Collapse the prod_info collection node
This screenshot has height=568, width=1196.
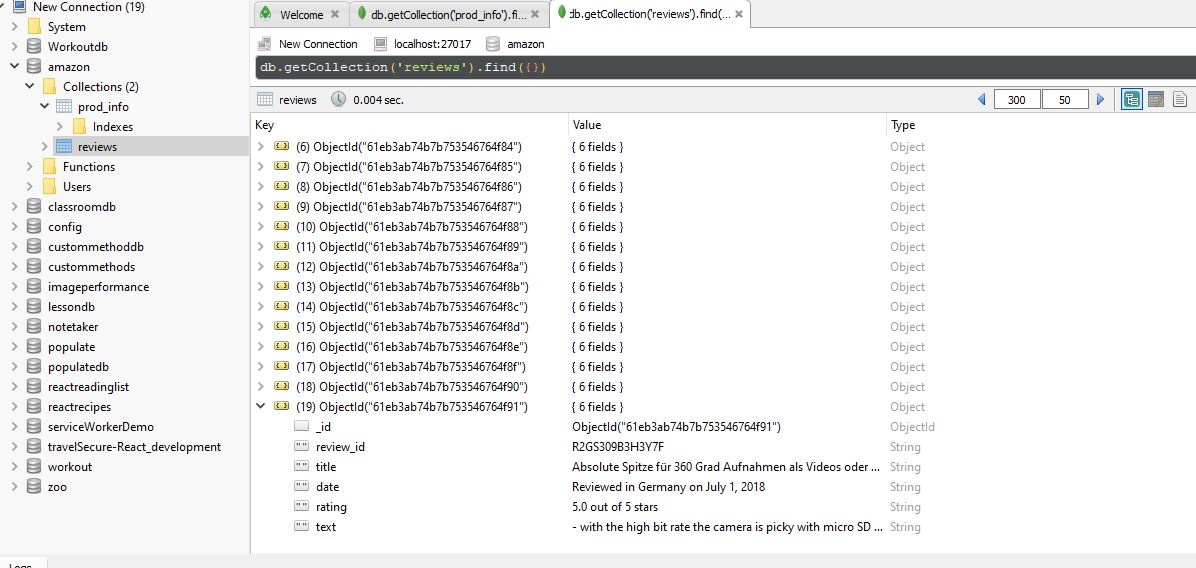point(45,106)
